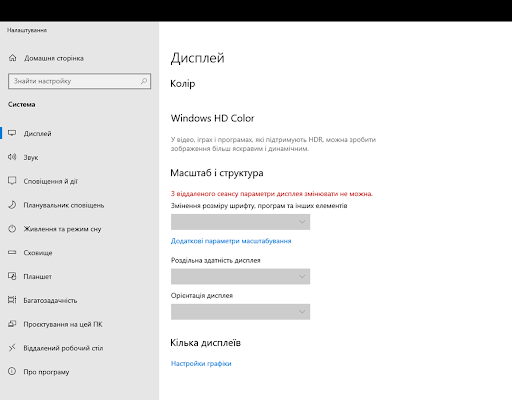
Task: Open the Віддалений робочий стіл section
Action: (x=63, y=348)
